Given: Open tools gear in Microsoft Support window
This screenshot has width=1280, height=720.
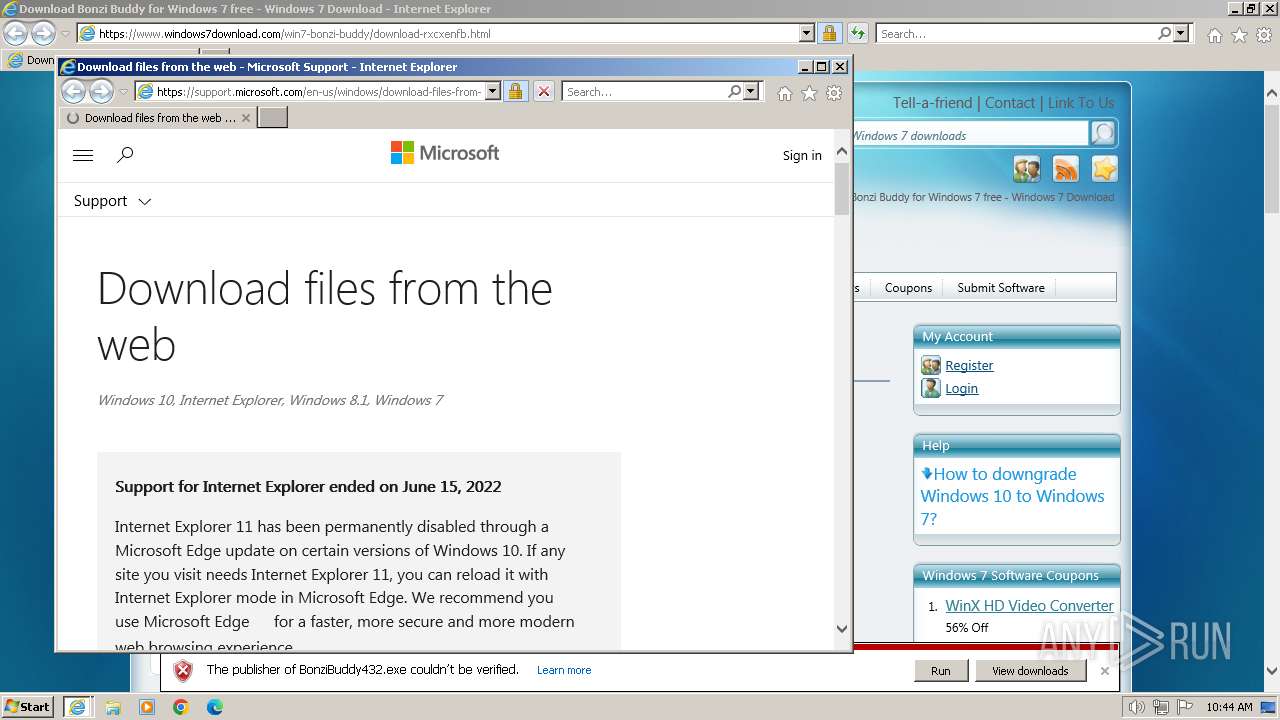Looking at the screenshot, I should click(834, 93).
